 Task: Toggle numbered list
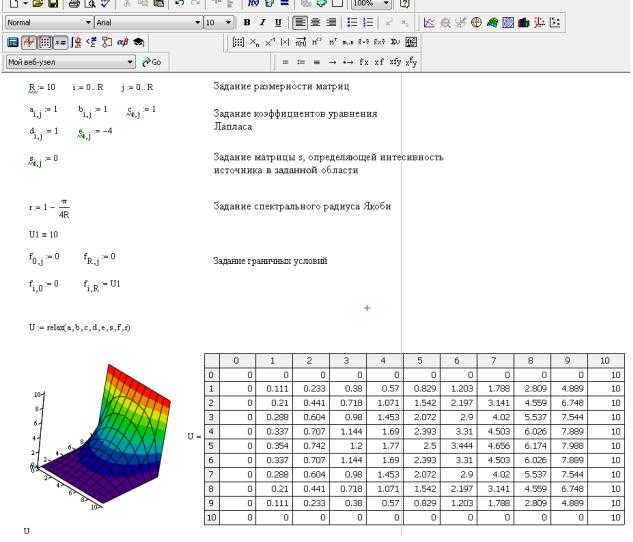tap(368, 23)
